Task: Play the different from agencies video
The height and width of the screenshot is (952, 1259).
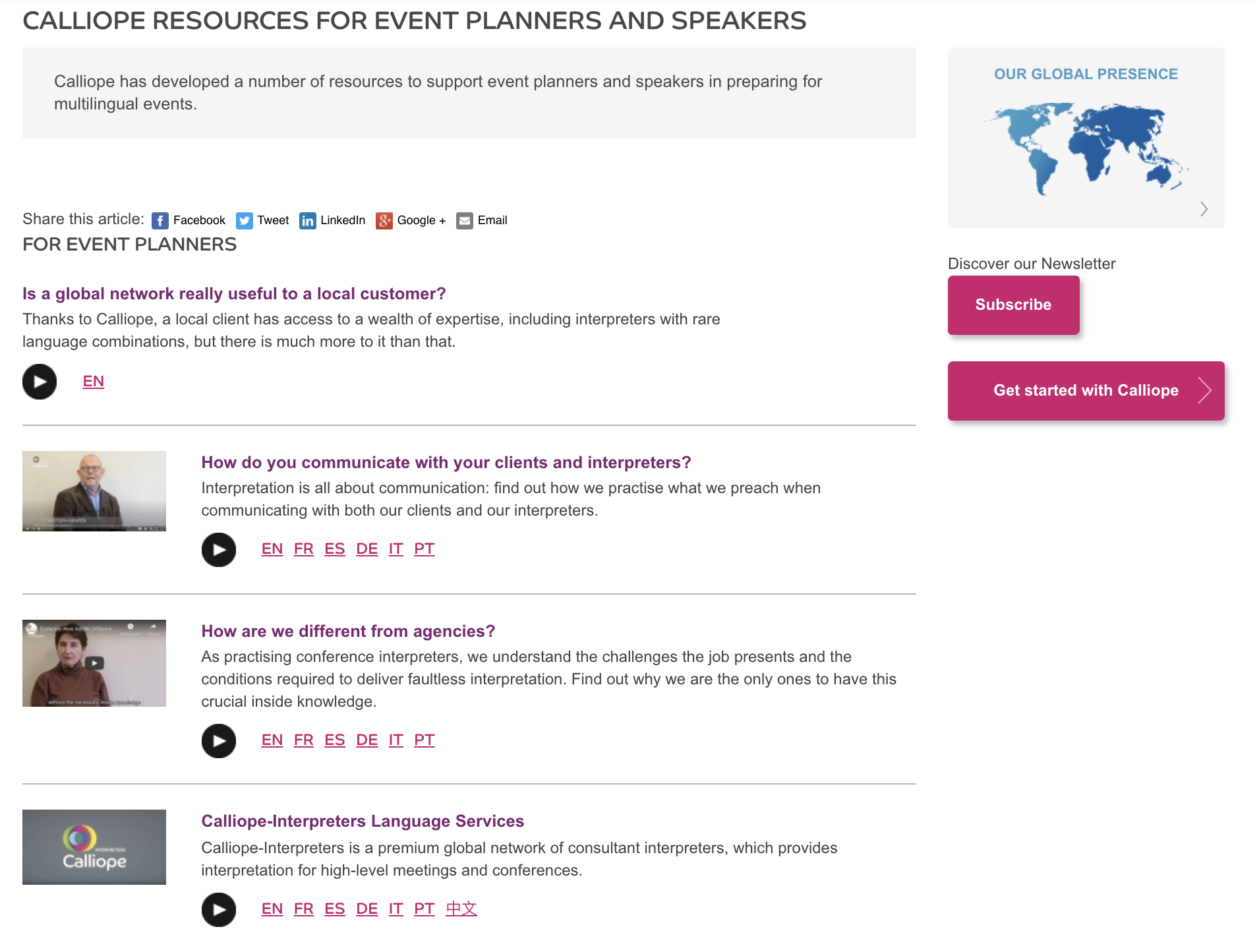Action: click(x=219, y=741)
